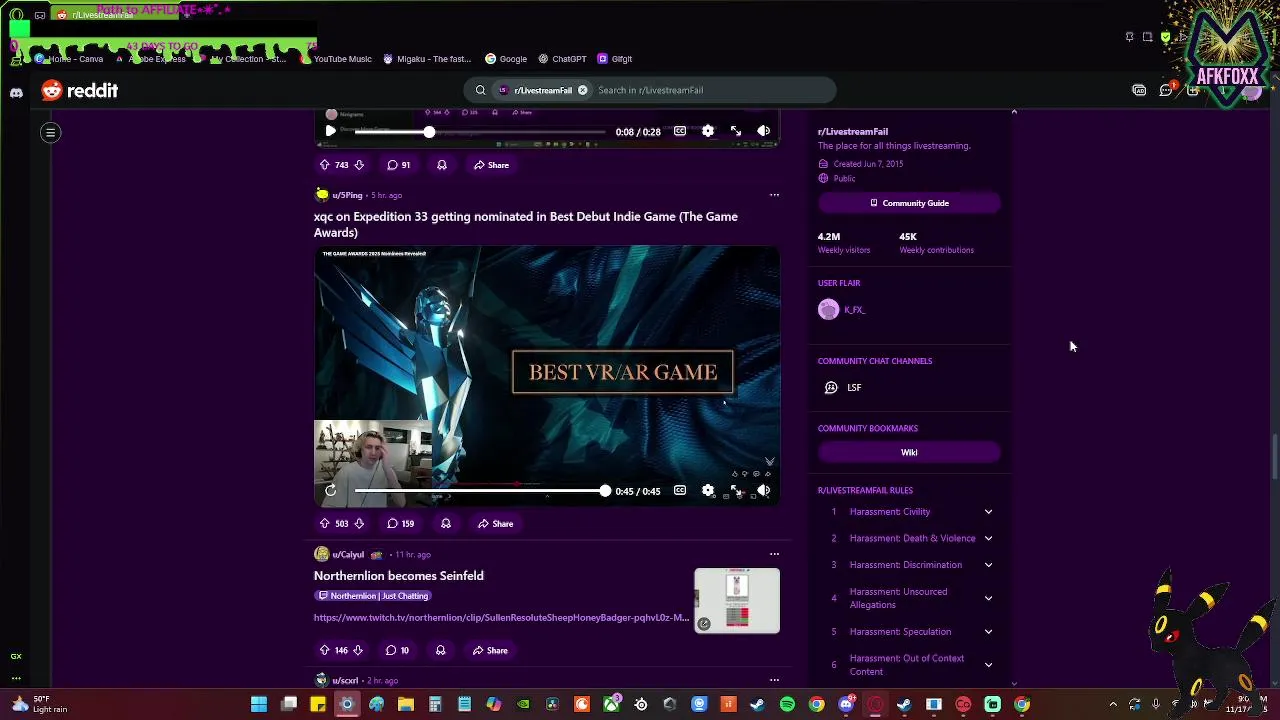The image size is (1280, 720).
Task: Play the top video at 0:08
Action: pyautogui.click(x=331, y=131)
